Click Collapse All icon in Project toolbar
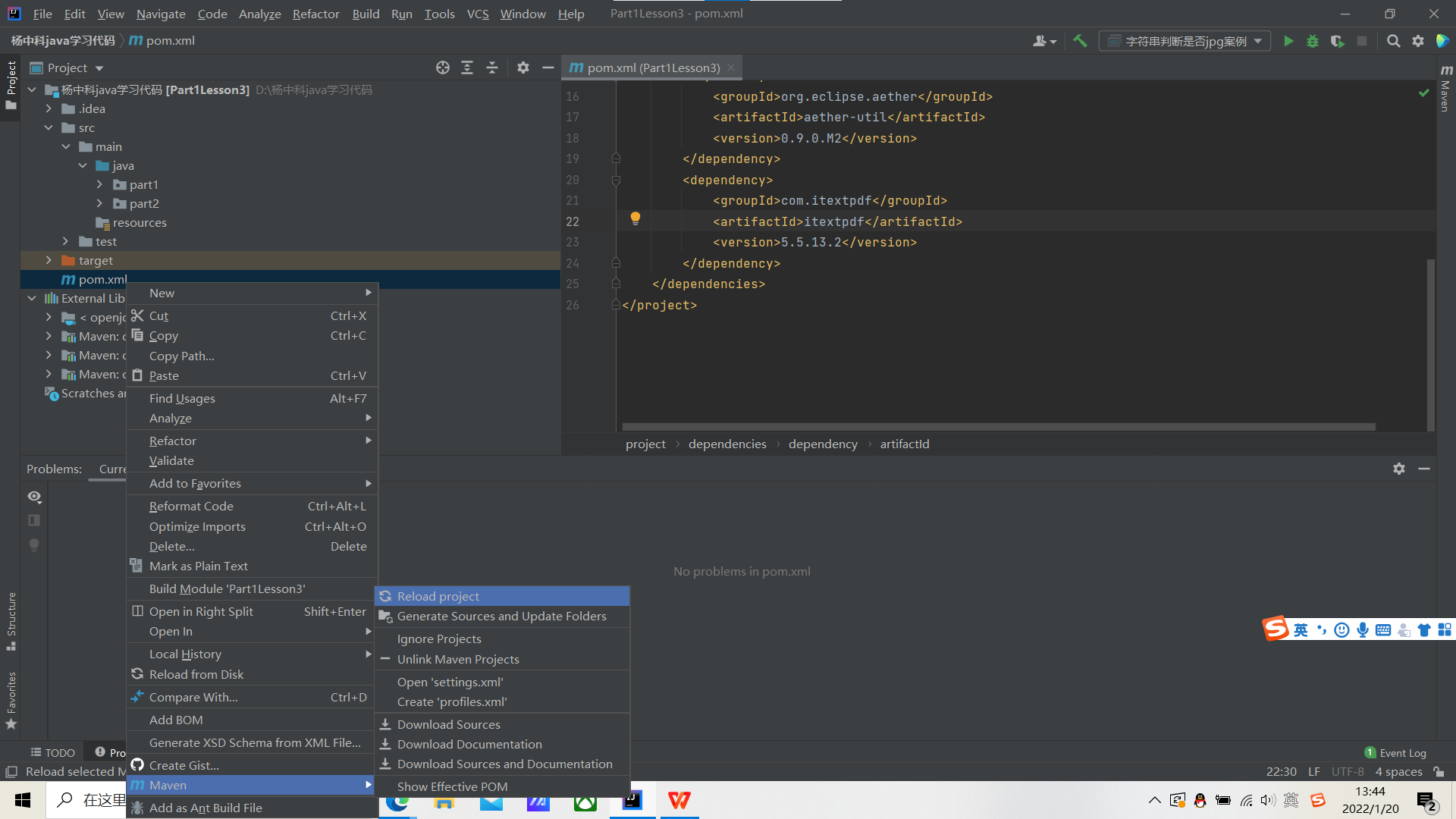Viewport: 1456px width, 819px height. 492,67
